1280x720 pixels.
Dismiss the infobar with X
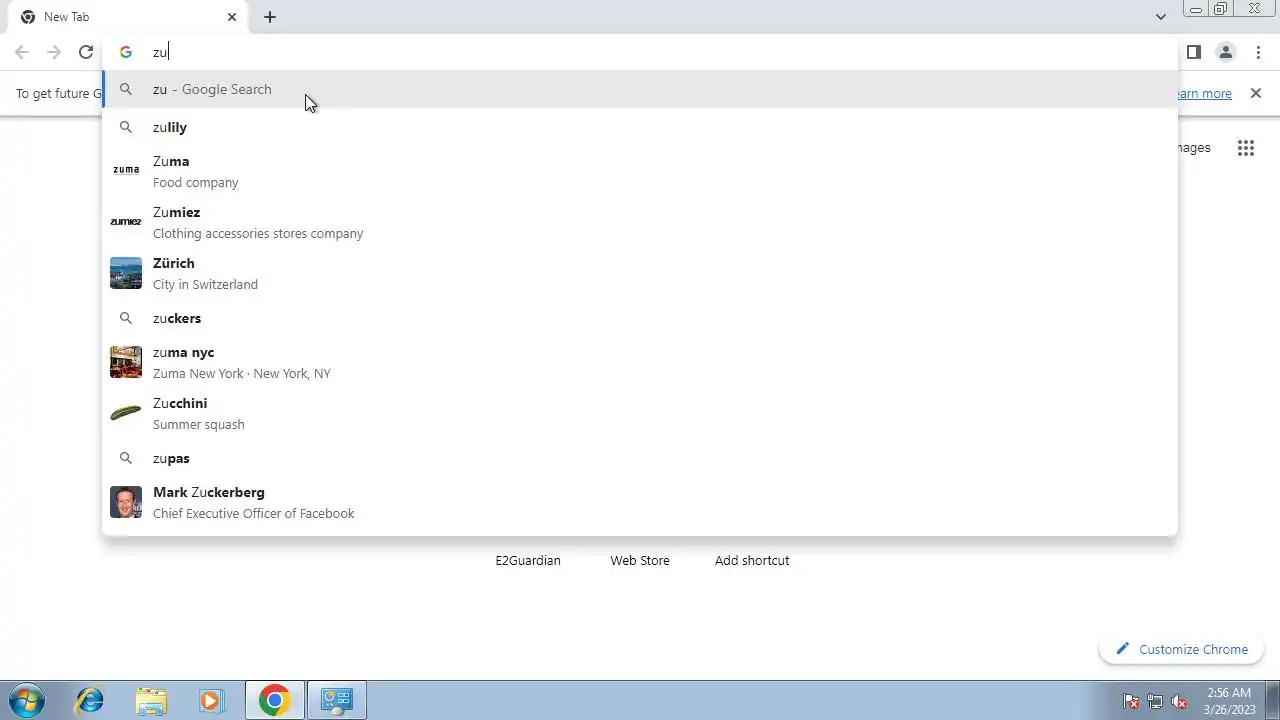[1256, 93]
